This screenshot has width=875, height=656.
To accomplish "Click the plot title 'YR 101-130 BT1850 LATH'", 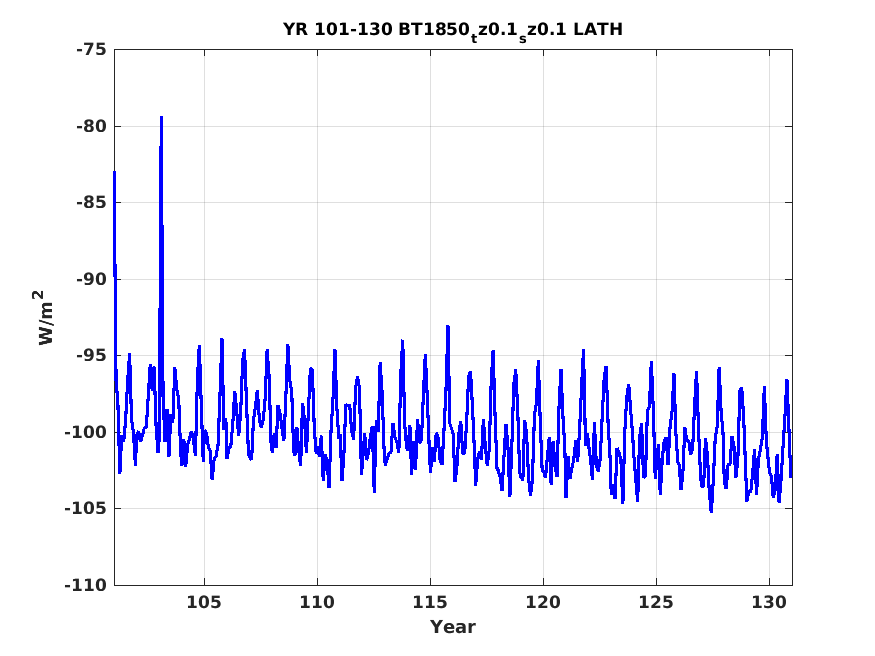I will [x=453, y=31].
